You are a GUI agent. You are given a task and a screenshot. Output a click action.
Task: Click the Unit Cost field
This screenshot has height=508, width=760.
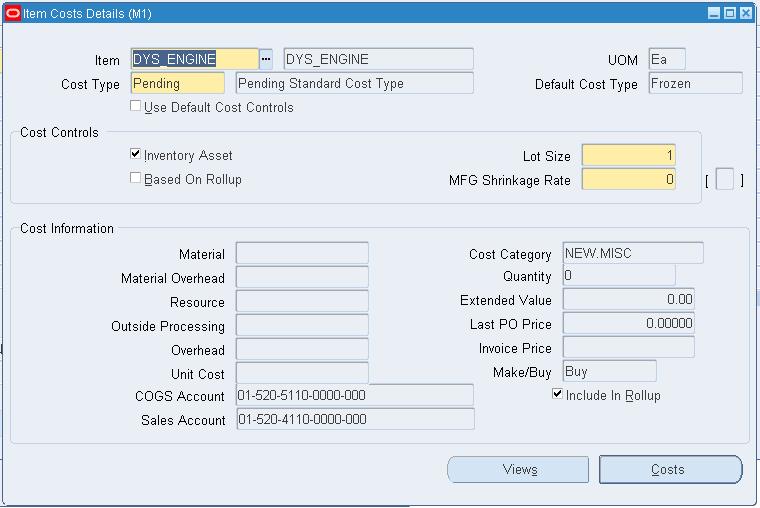302,373
